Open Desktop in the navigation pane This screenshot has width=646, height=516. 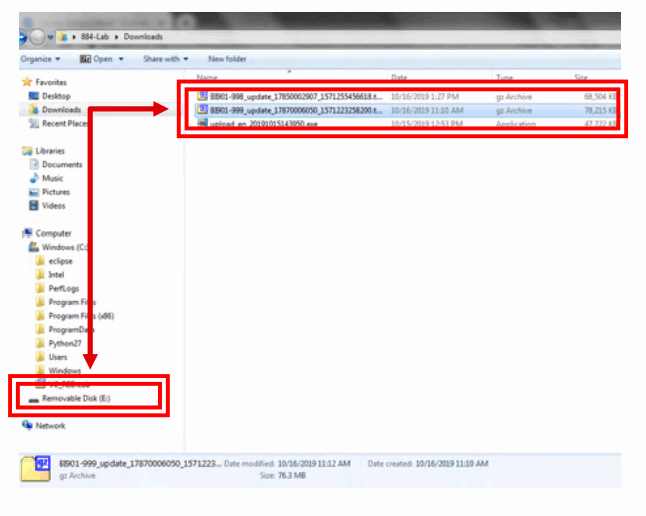coord(56,96)
